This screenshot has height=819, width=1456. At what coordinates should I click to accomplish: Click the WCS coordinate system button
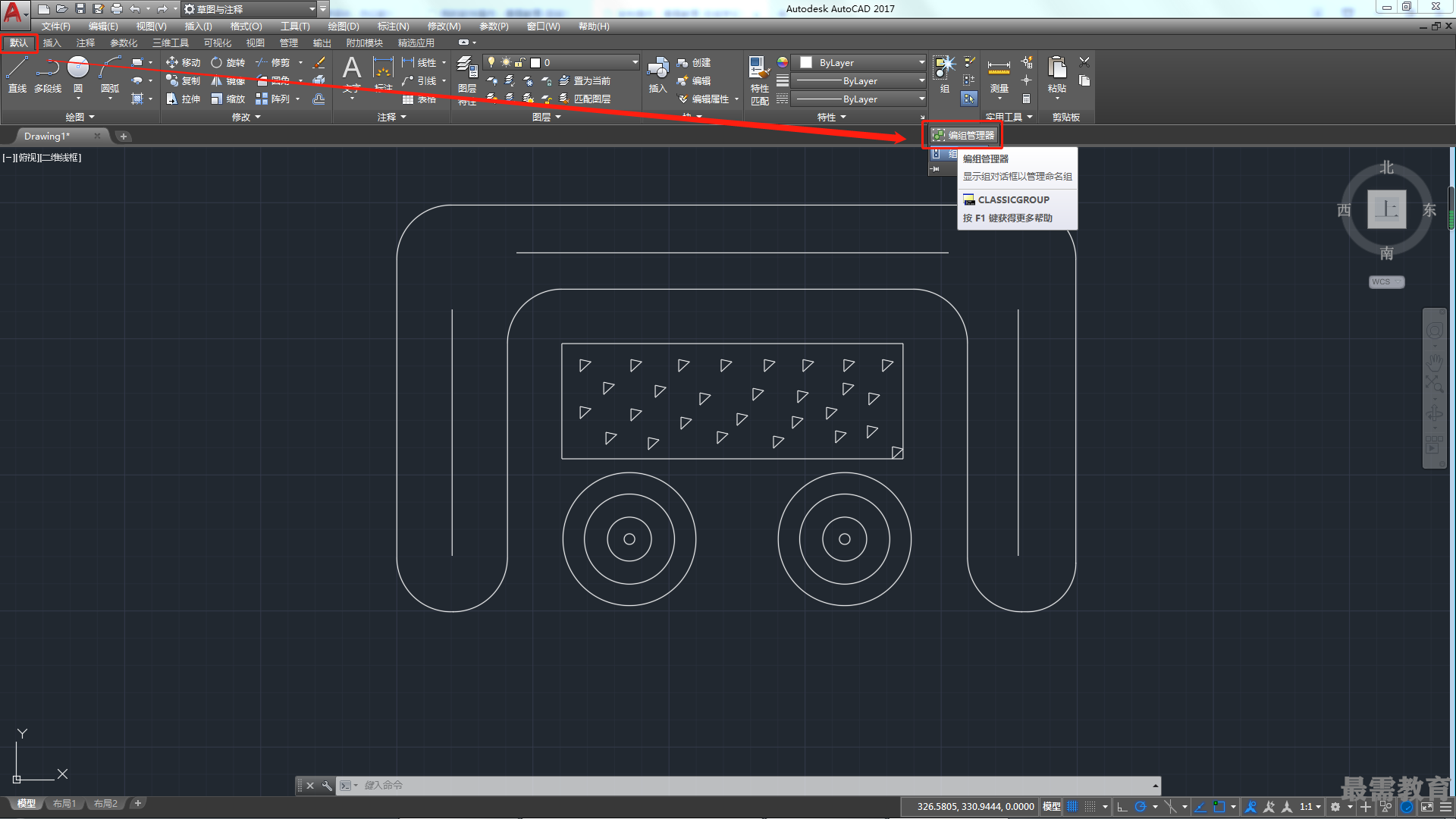pos(1386,282)
